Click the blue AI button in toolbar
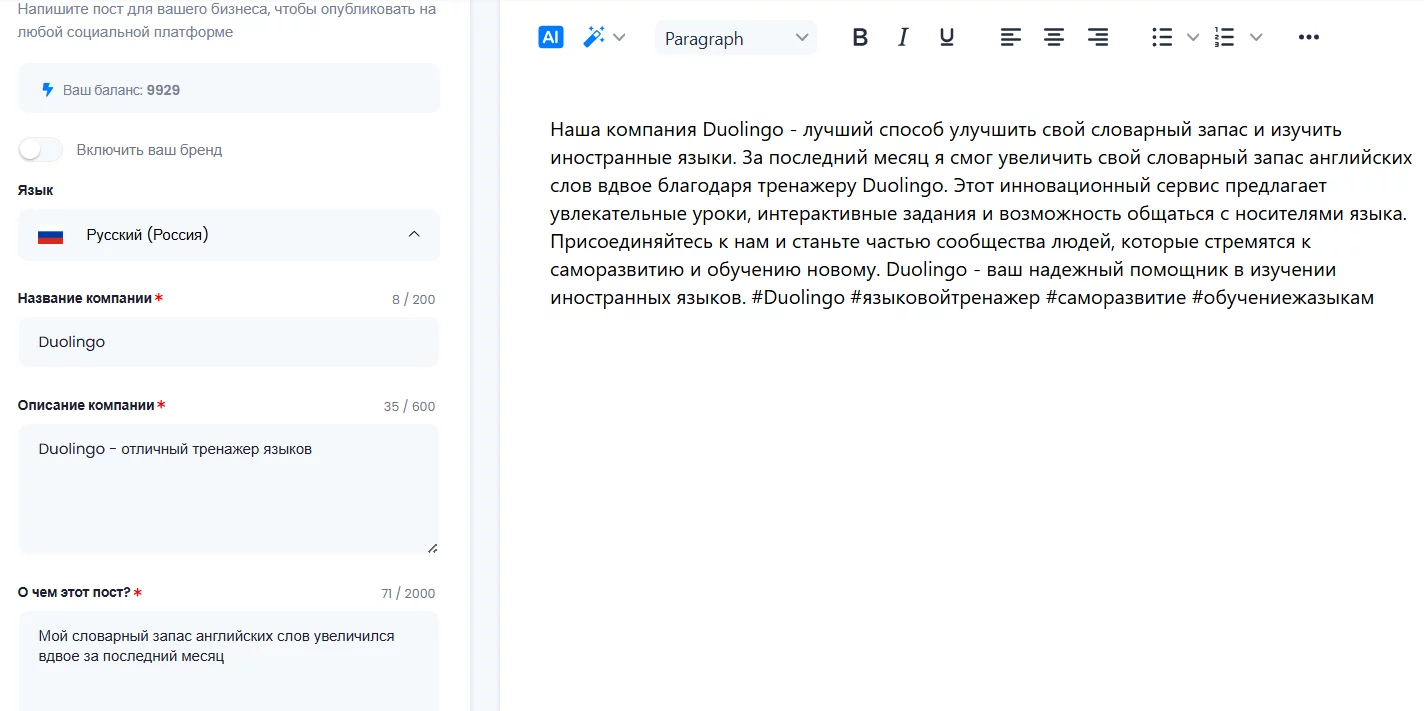Image resolution: width=1424 pixels, height=711 pixels. tap(551, 37)
